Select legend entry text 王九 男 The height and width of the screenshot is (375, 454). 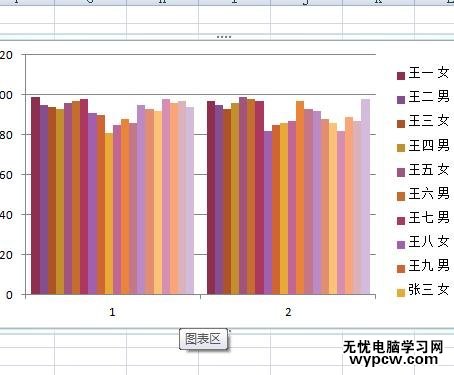tap(429, 266)
